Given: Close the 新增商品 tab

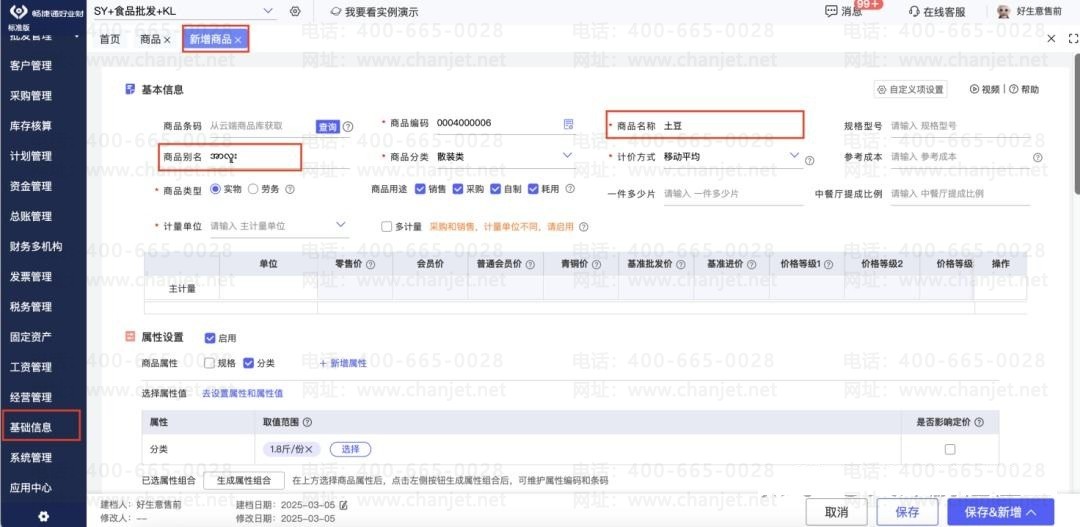Looking at the screenshot, I should (x=238, y=40).
